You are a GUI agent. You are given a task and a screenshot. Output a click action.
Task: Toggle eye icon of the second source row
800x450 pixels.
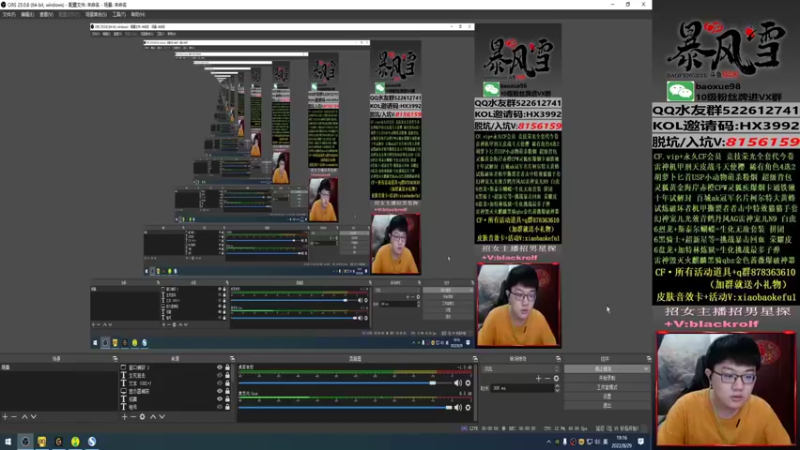tap(220, 376)
